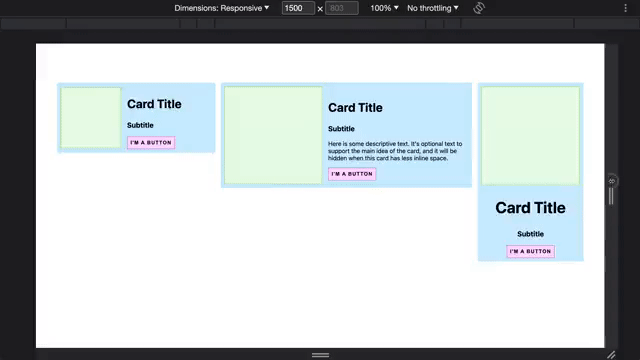Click the viewport height field showing 803
Screen dimensions: 640x360
point(342,8)
